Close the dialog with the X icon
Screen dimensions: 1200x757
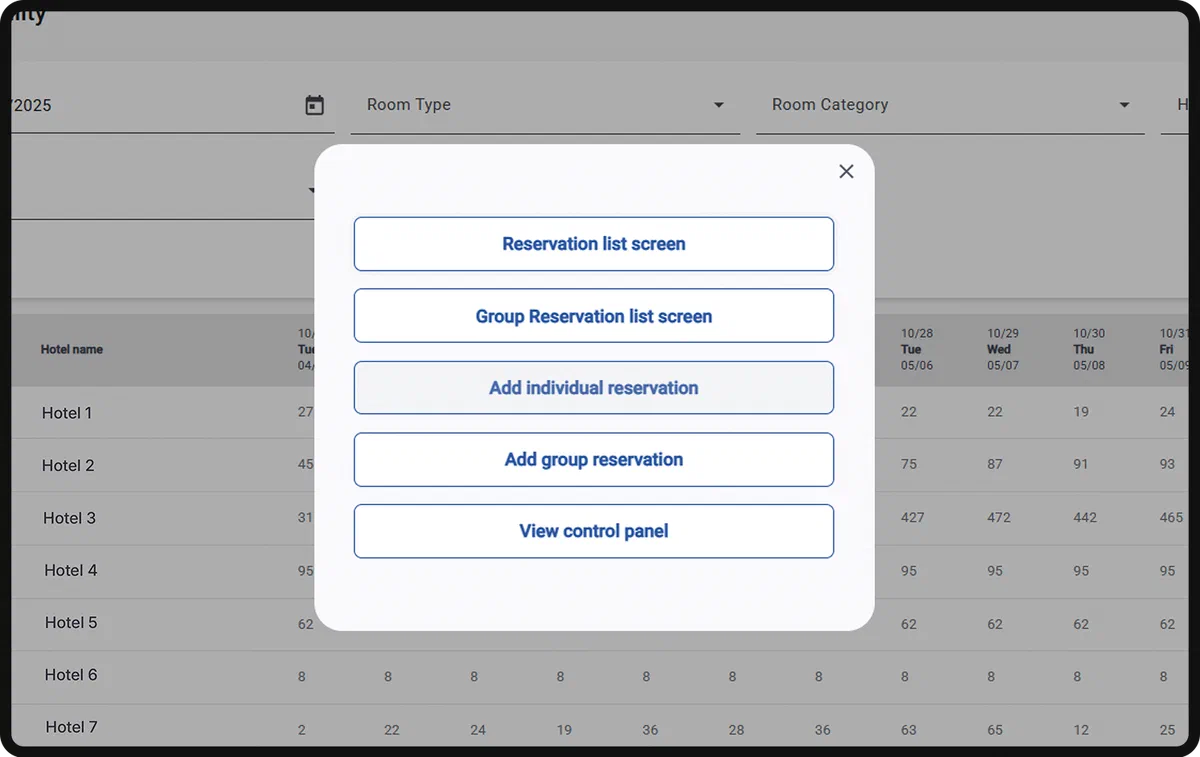click(846, 172)
